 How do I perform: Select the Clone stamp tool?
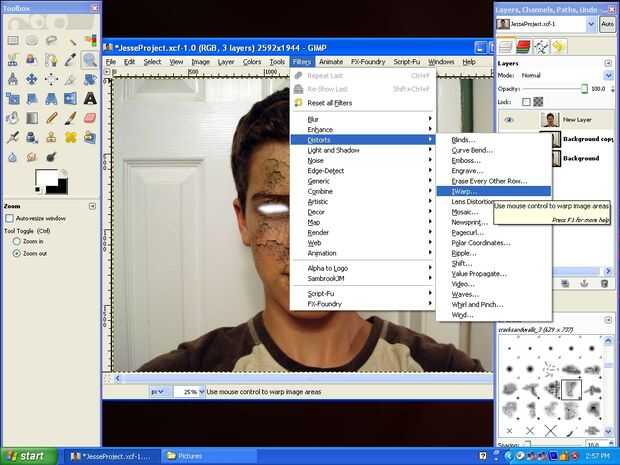(x=51, y=137)
